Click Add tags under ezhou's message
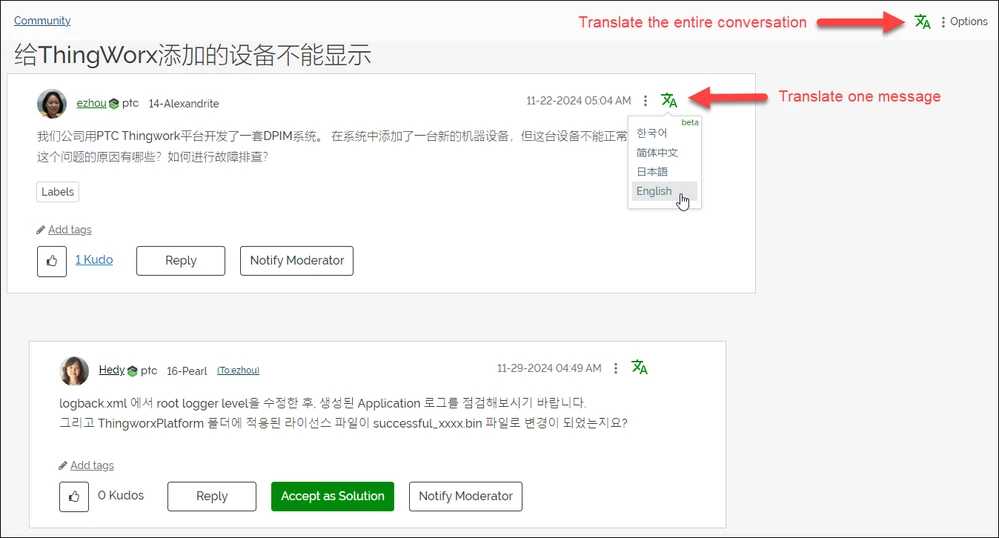The height and width of the screenshot is (538, 999). [69, 229]
